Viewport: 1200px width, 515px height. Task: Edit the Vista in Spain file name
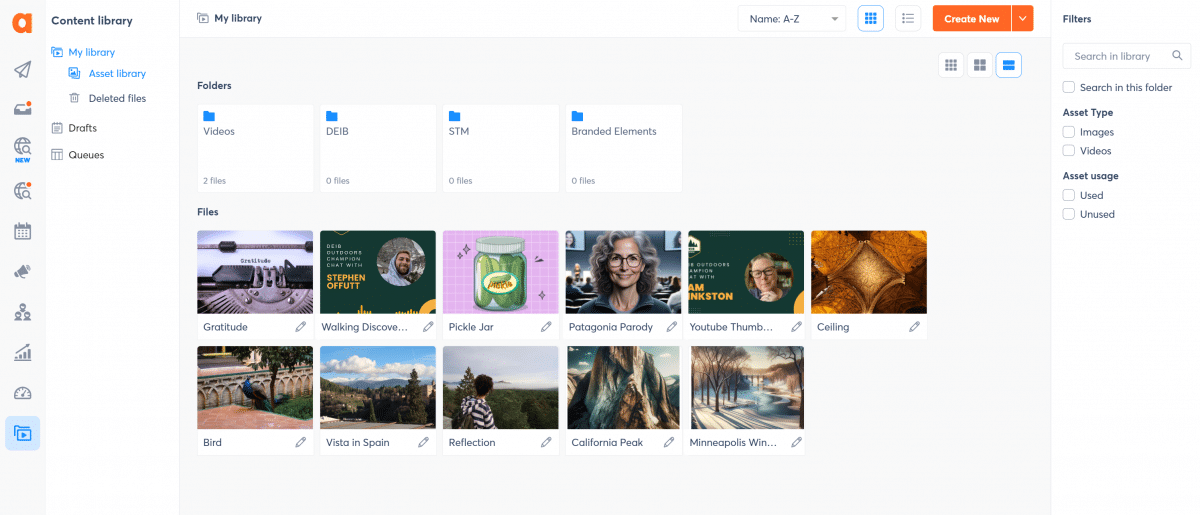click(423, 442)
